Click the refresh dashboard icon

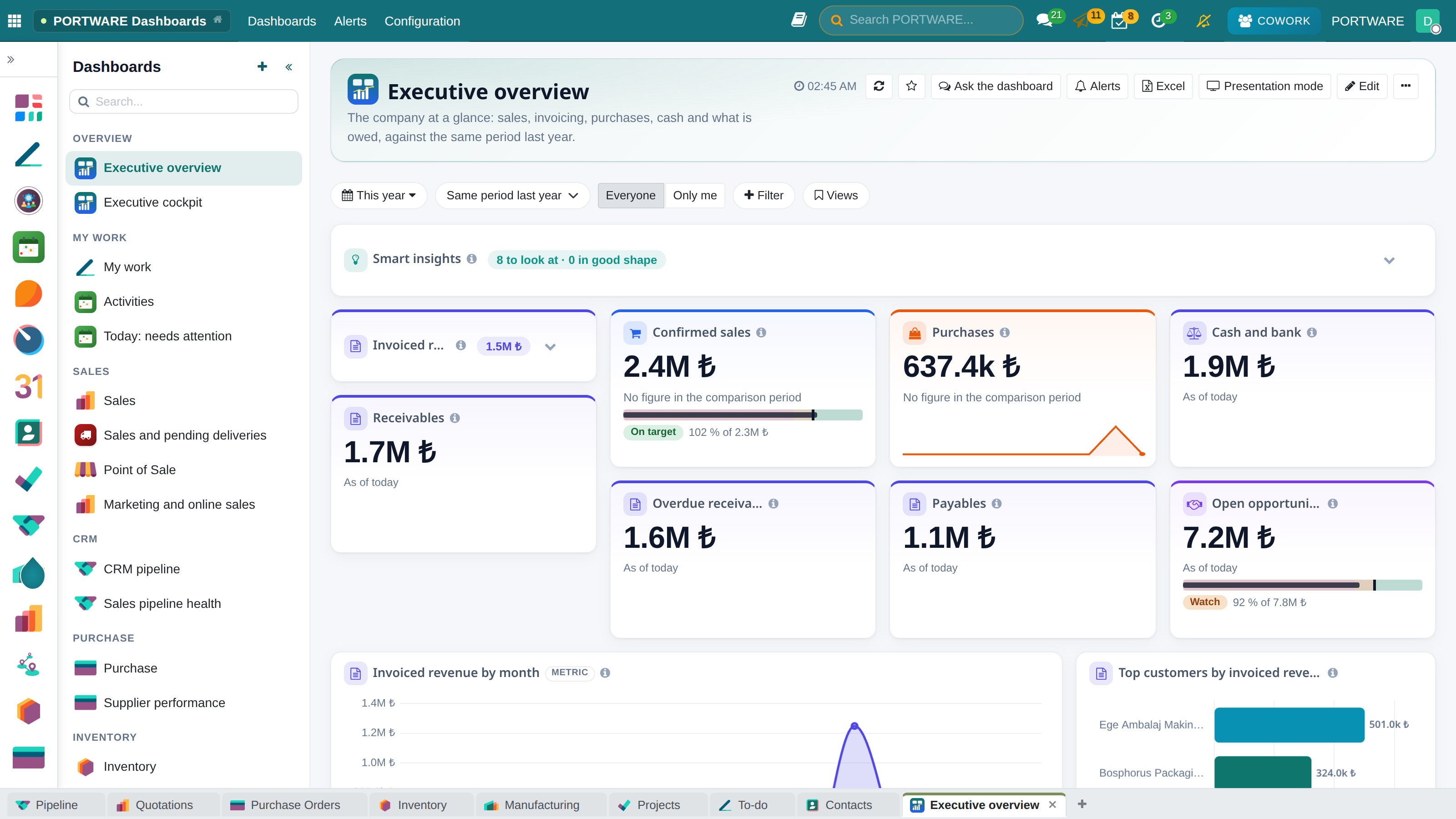878,86
